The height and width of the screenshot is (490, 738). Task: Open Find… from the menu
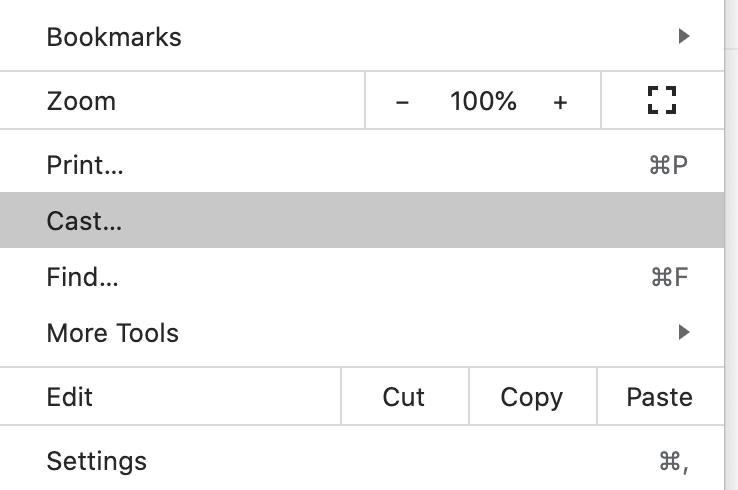[x=82, y=276]
